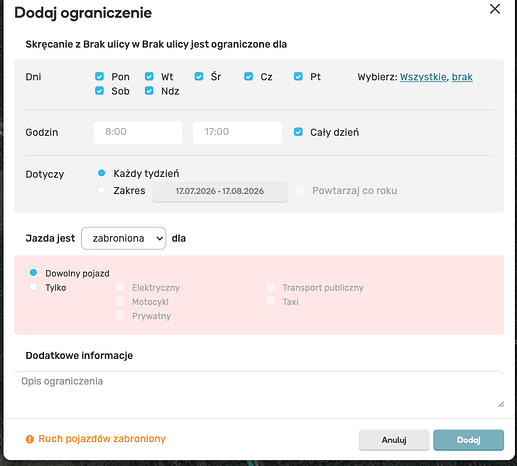Image resolution: width=517 pixels, height=466 pixels.
Task: Select the Każdy tydzień radio button
Action: click(x=101, y=173)
